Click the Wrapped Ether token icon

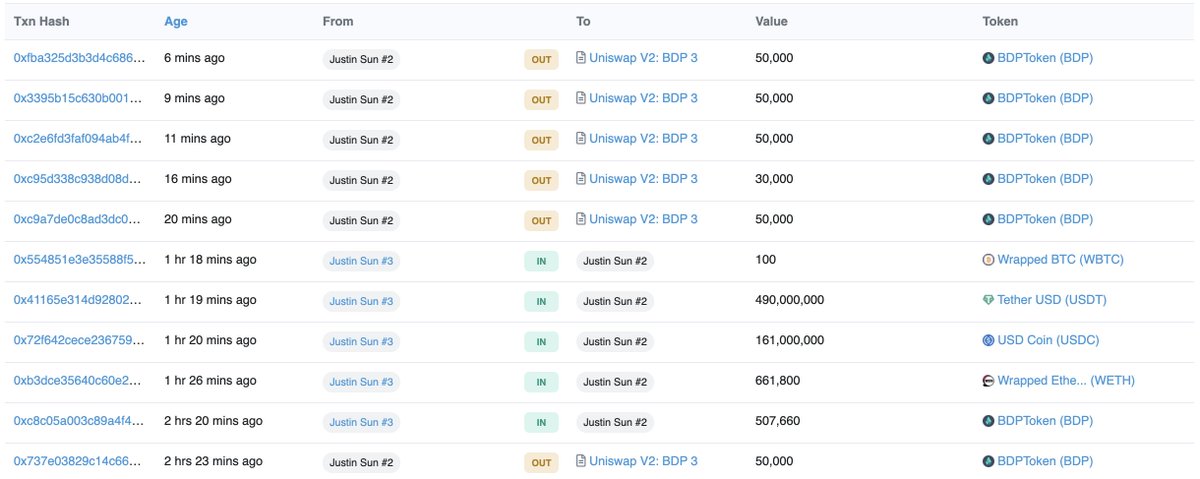989,381
